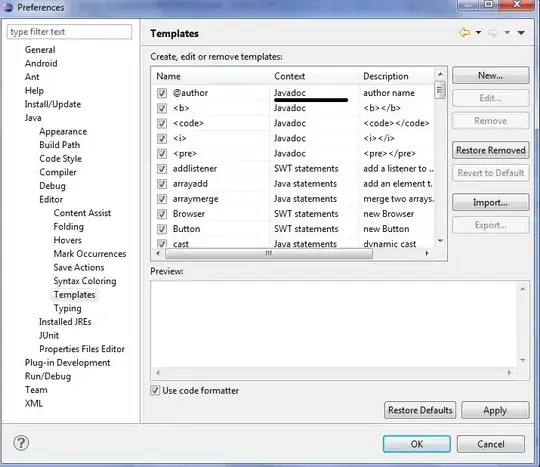Click the Import... button
This screenshot has width=540, height=467.
tap(491, 202)
